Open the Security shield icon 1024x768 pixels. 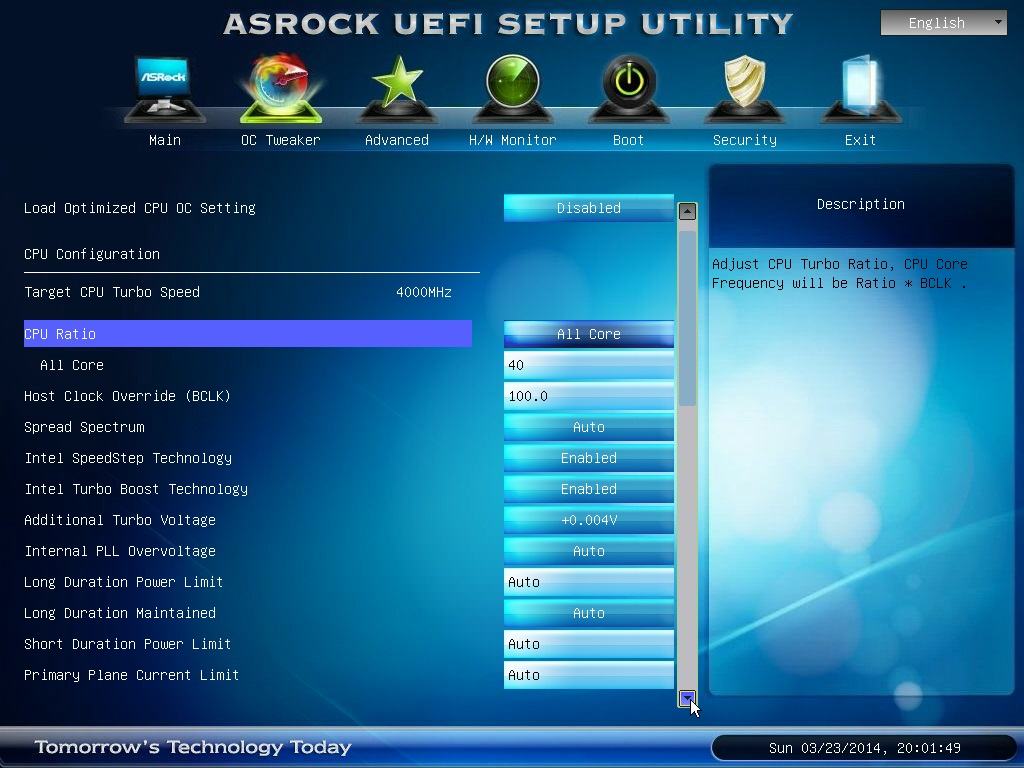[x=744, y=88]
